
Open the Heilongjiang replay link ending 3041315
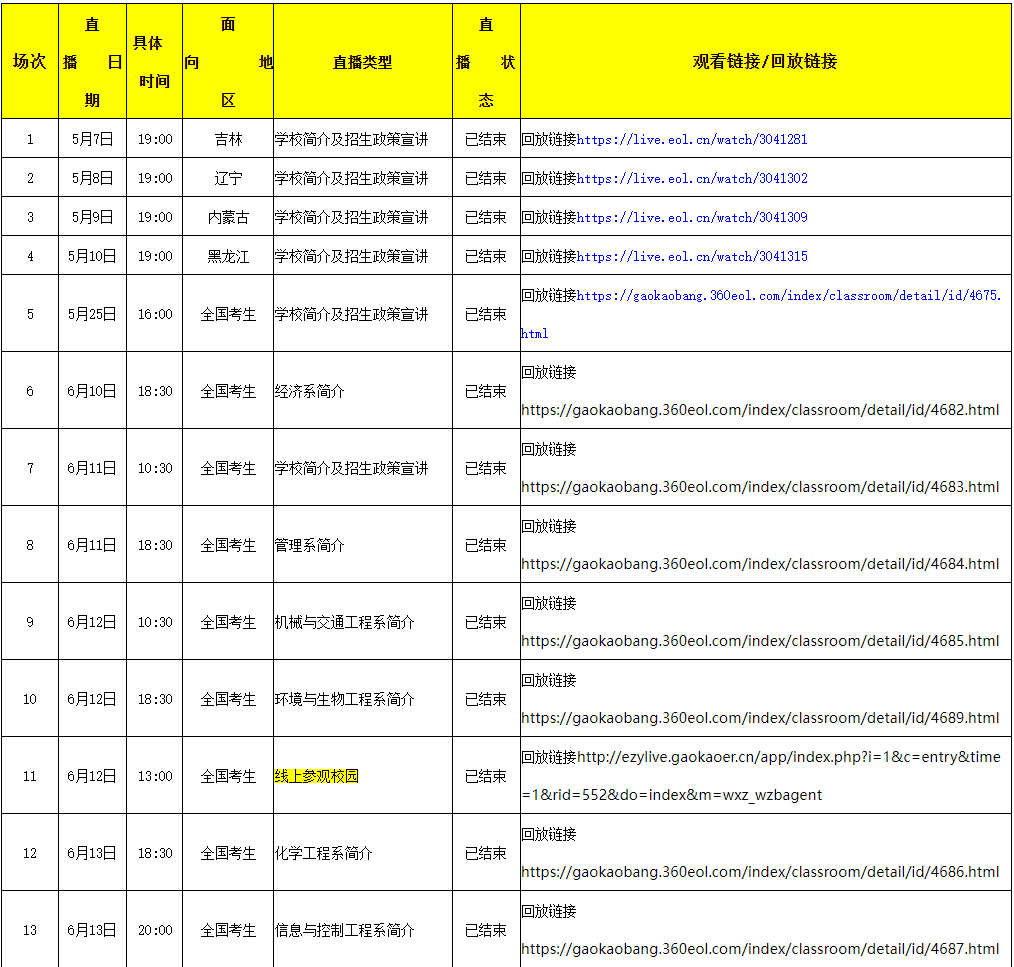click(x=692, y=257)
